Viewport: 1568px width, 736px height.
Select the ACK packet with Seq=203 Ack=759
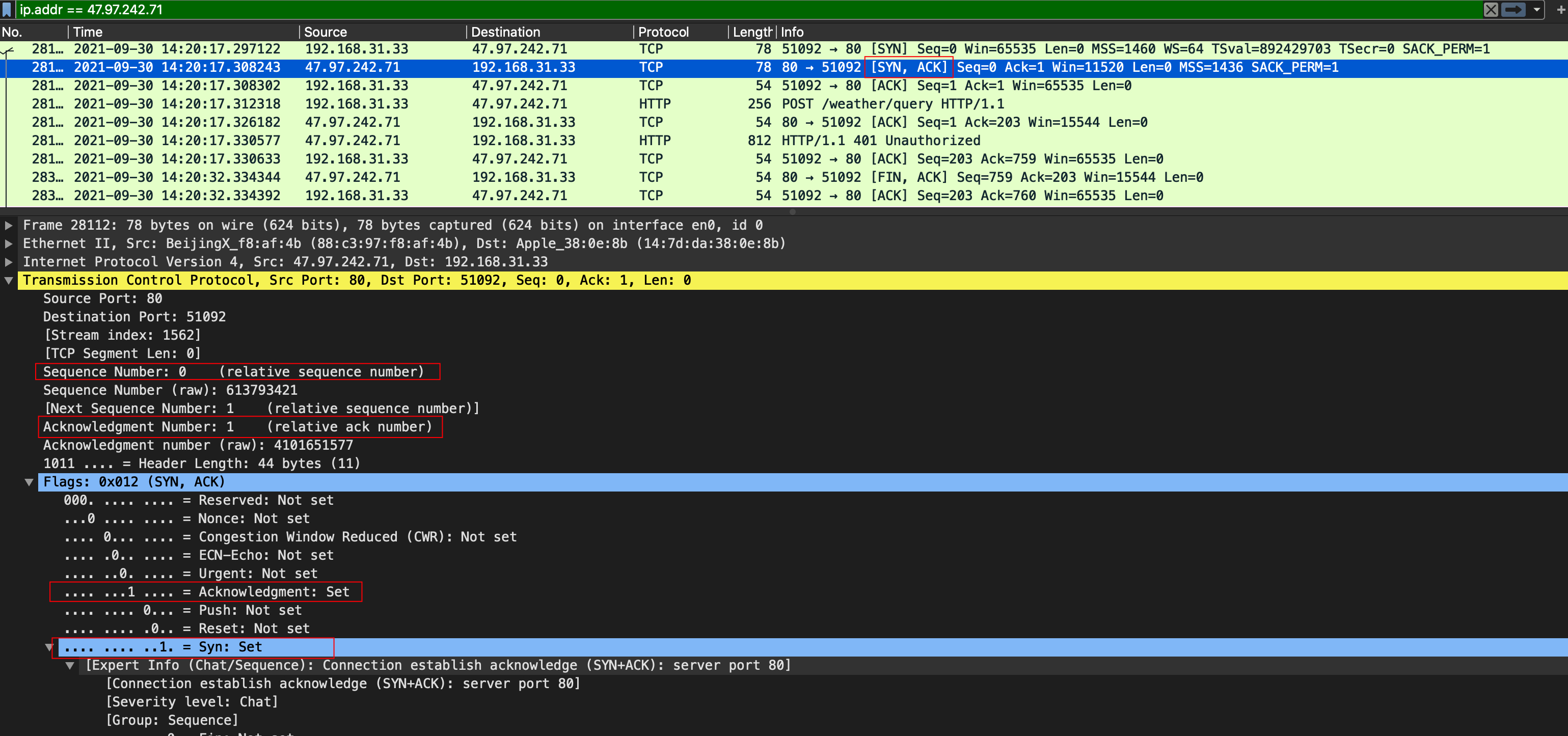pyautogui.click(x=784, y=159)
